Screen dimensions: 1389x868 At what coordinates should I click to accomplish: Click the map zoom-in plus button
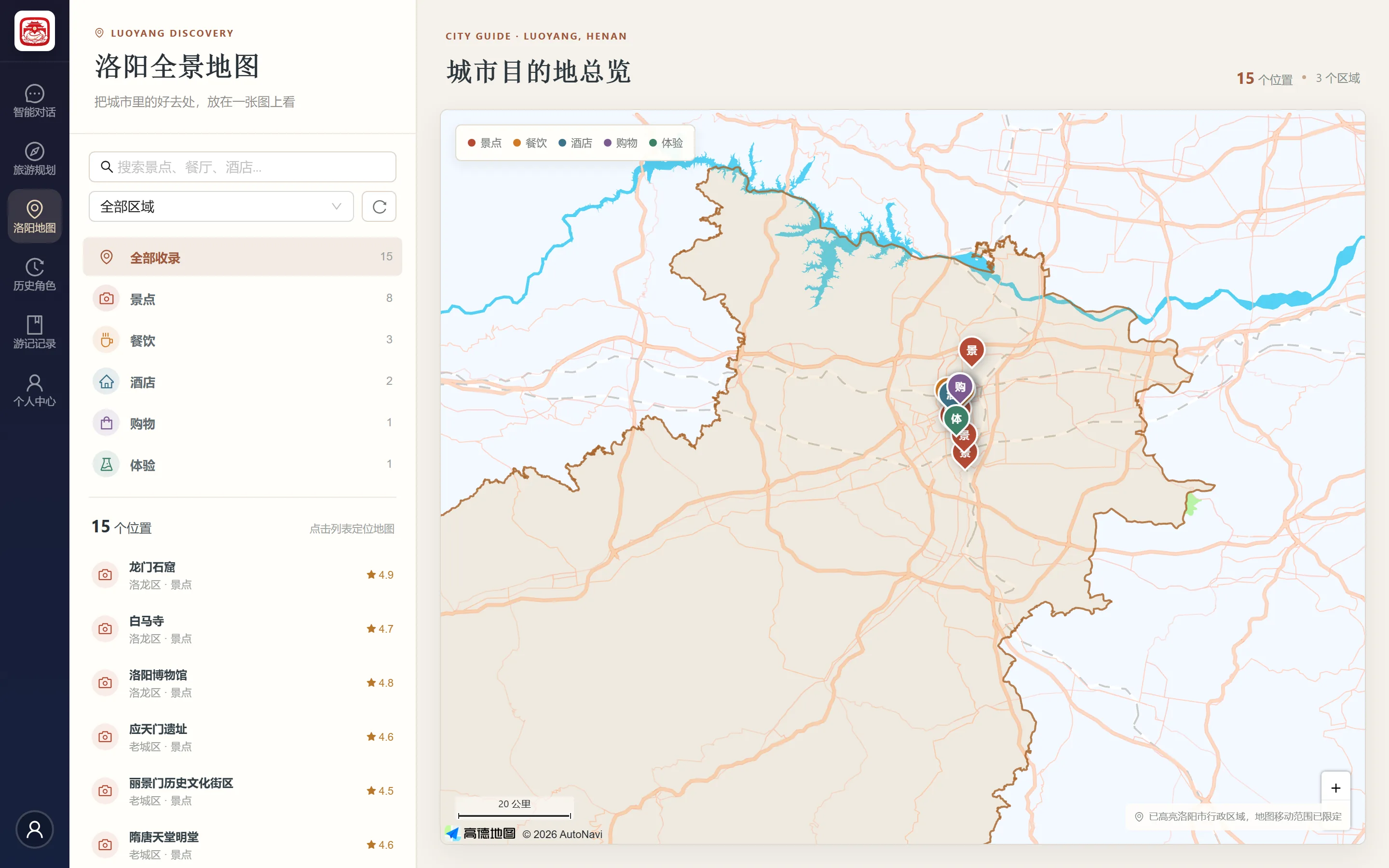point(1335,788)
